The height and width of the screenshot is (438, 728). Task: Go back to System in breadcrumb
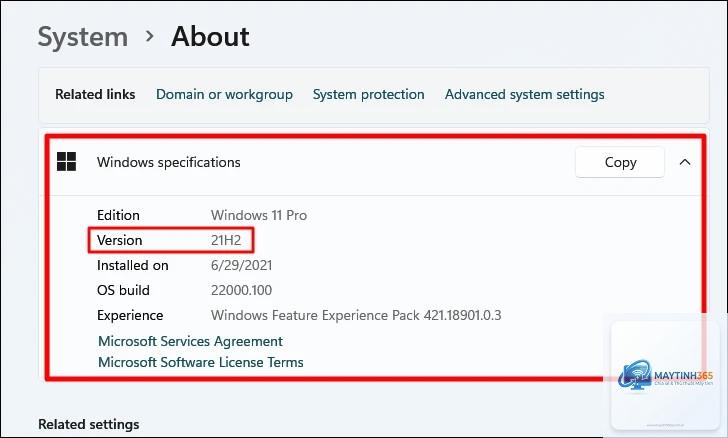[83, 37]
